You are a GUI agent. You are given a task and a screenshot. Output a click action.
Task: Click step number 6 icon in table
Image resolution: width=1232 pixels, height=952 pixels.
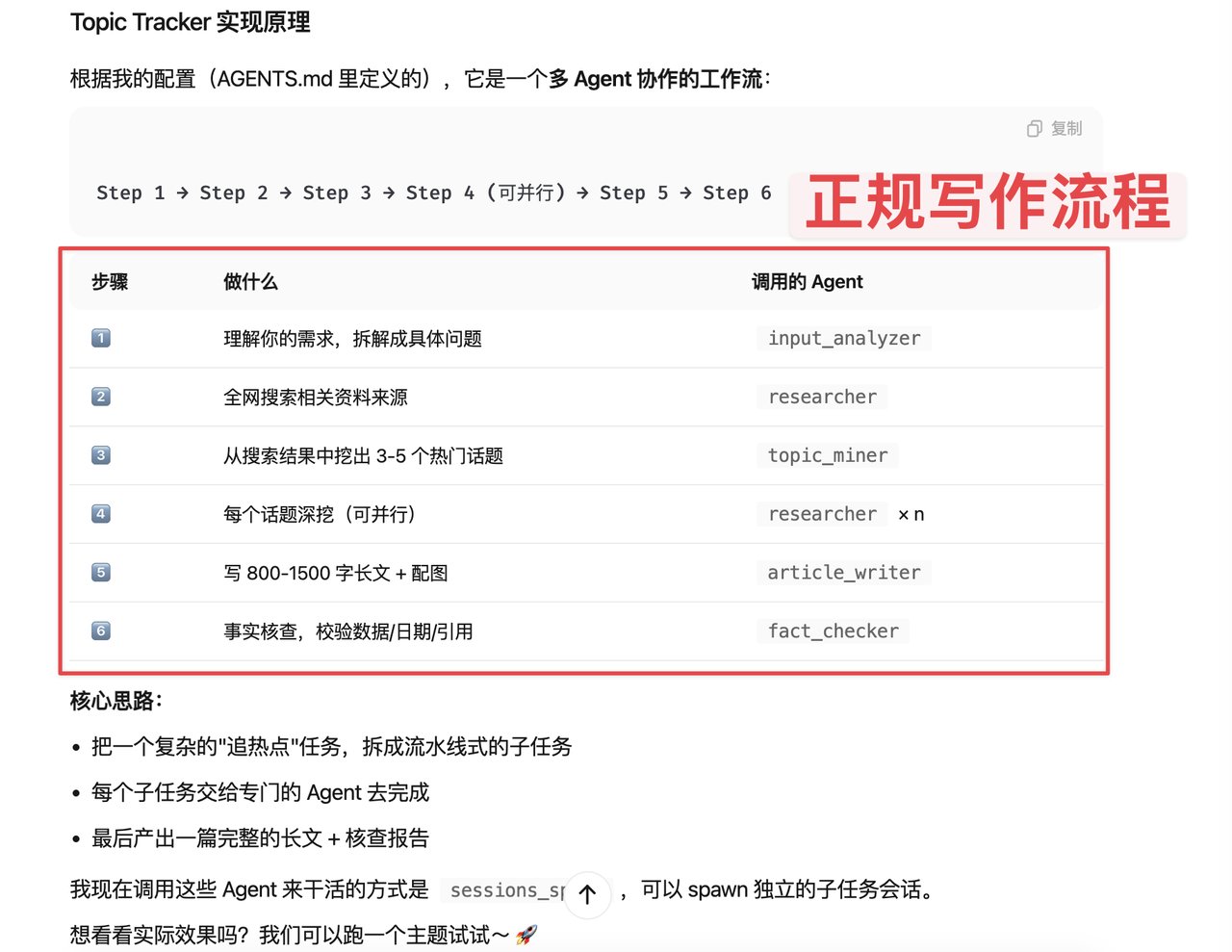[101, 631]
